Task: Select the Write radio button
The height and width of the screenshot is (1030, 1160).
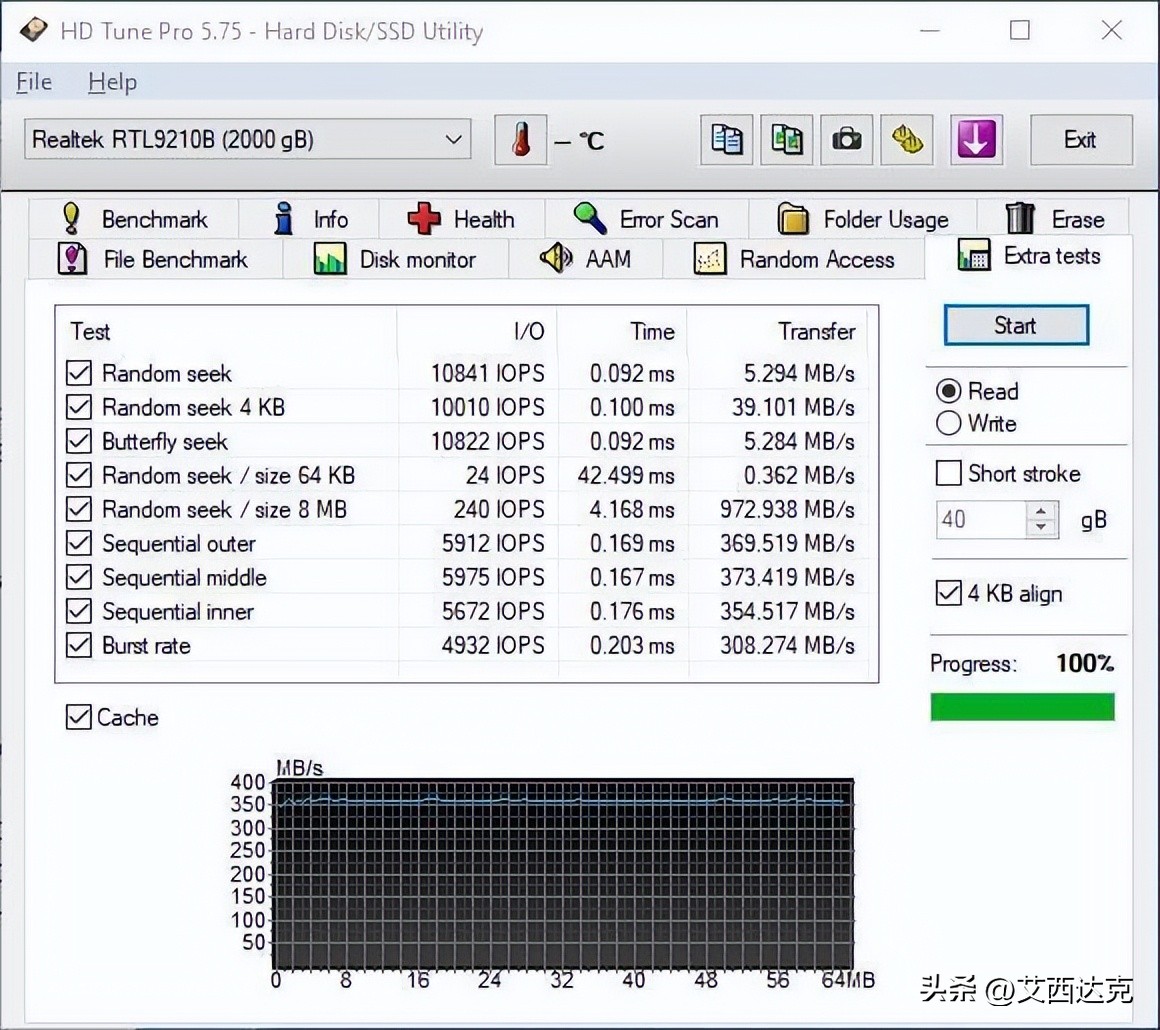Action: [x=948, y=423]
